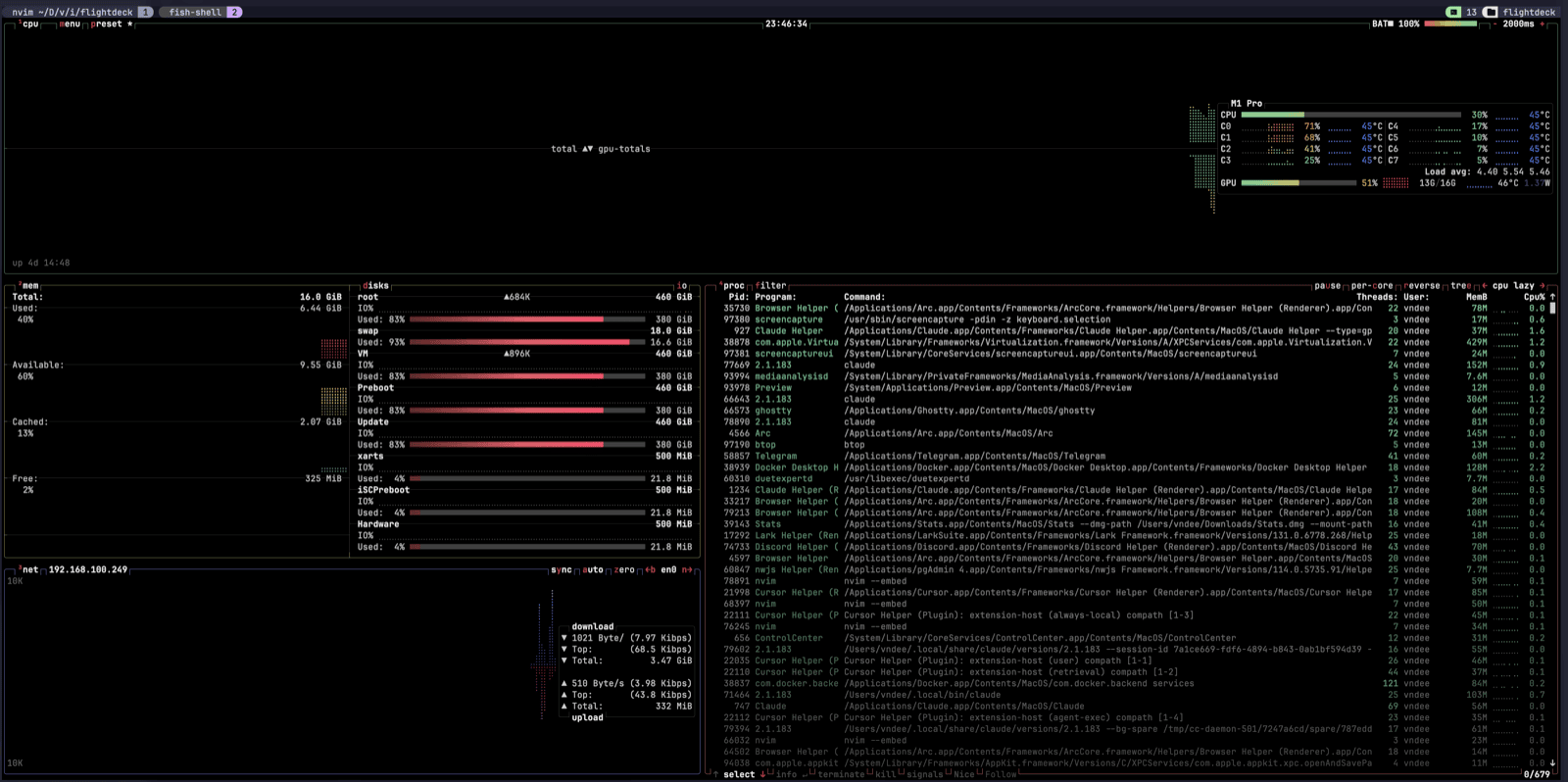Image resolution: width=1568 pixels, height=782 pixels.
Task: Toggle the mem box label
Action: tap(29, 286)
